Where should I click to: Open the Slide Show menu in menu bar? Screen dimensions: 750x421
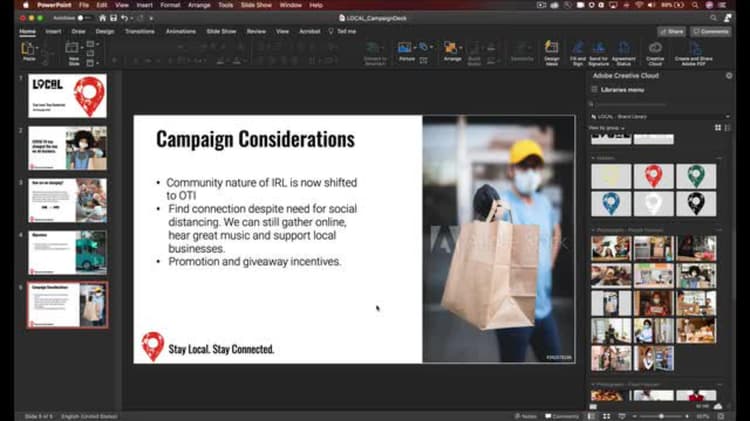256,5
